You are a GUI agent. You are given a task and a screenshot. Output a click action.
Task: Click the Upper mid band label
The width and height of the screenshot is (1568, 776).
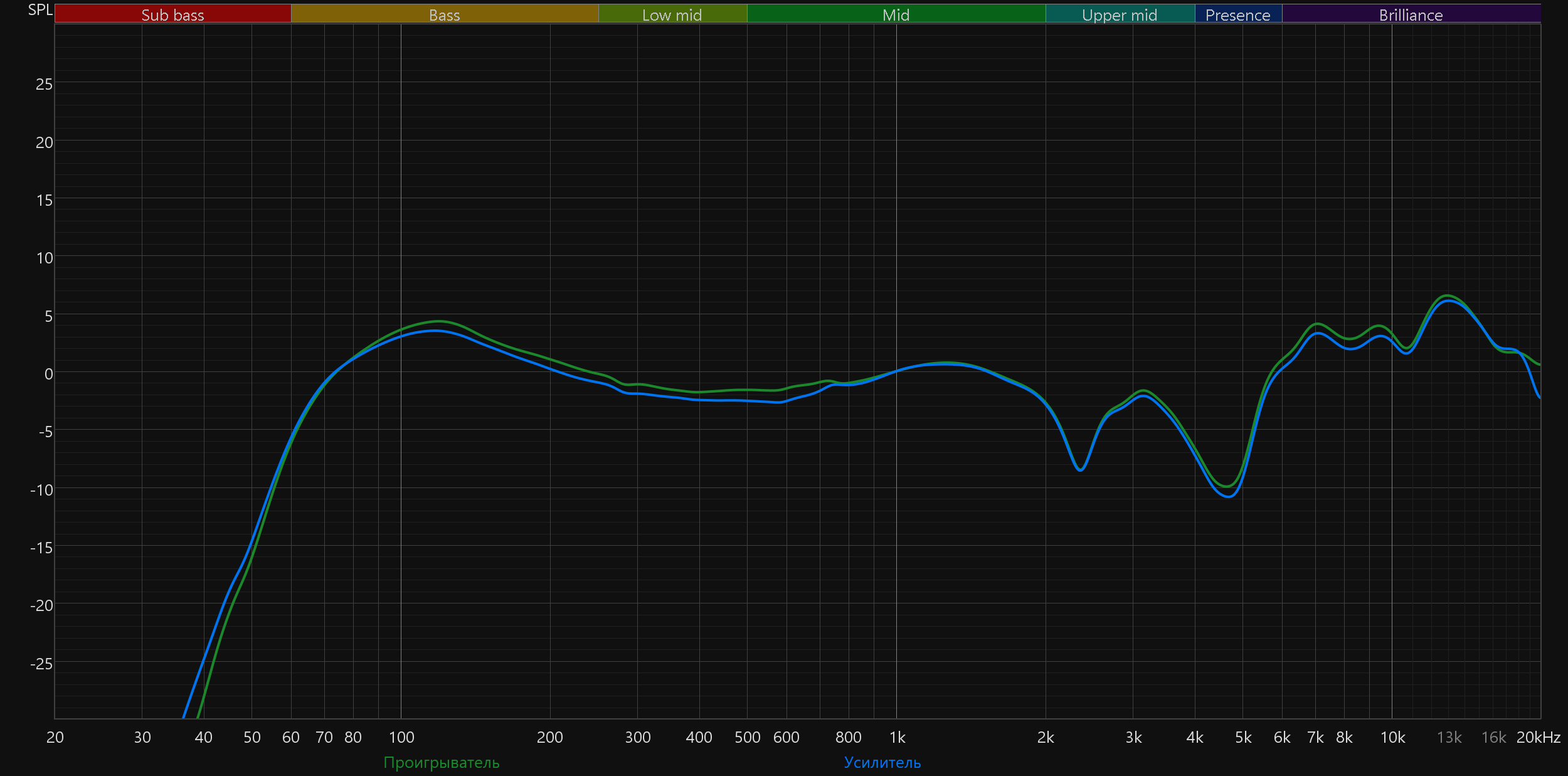click(1120, 14)
